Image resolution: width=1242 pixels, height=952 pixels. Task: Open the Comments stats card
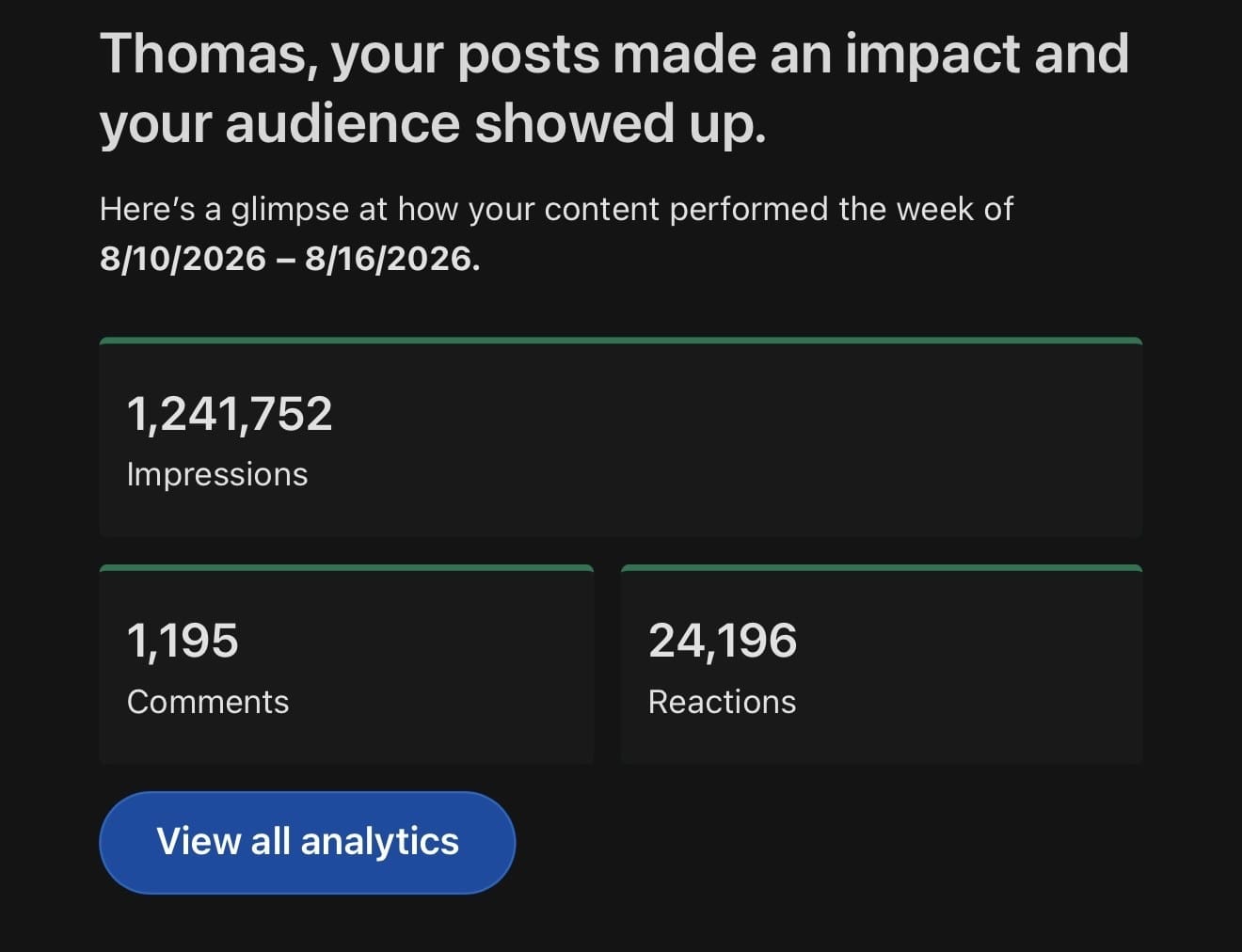tap(346, 664)
